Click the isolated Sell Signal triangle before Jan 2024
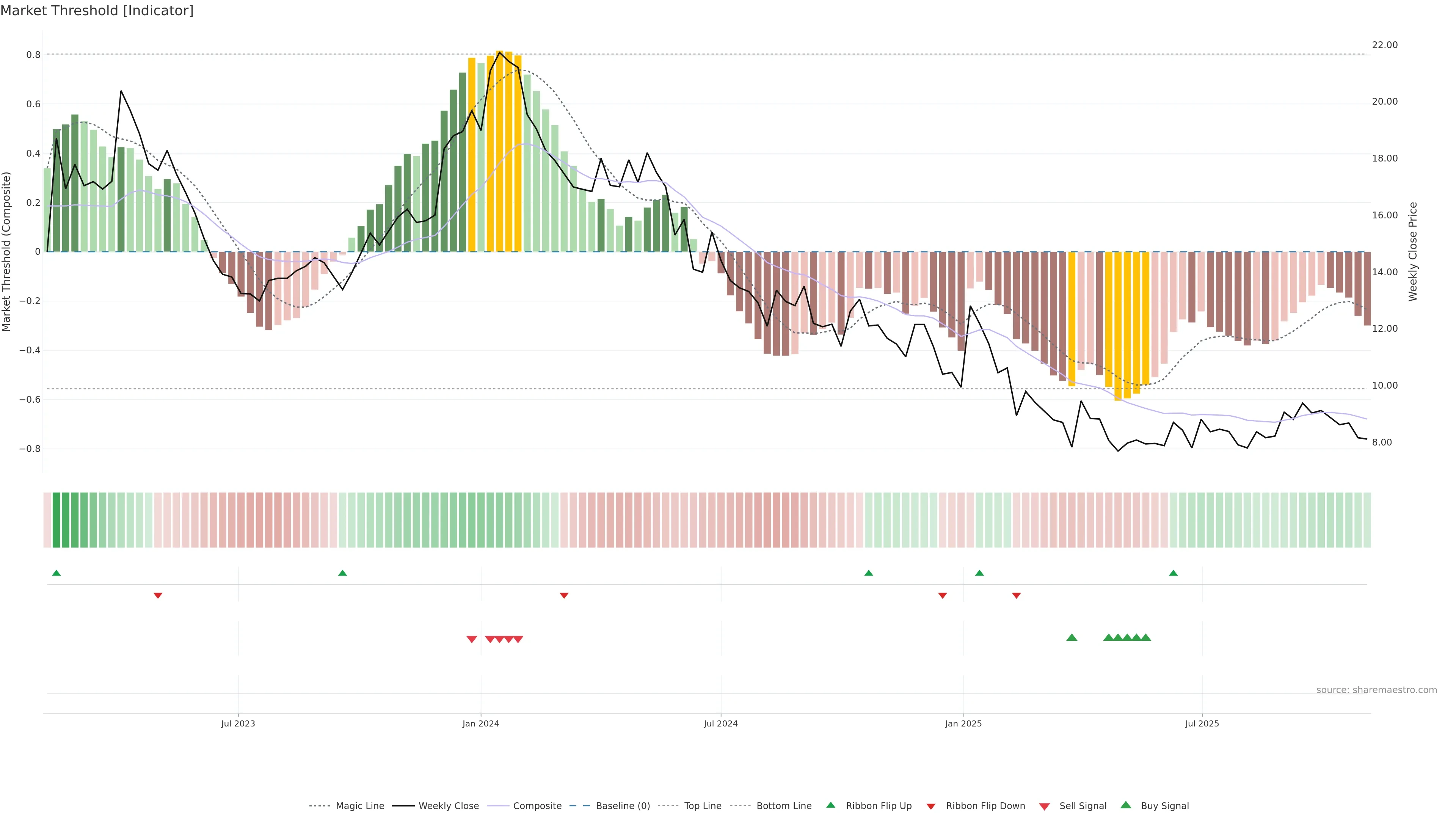Viewport: 1456px width, 819px height. tap(471, 639)
